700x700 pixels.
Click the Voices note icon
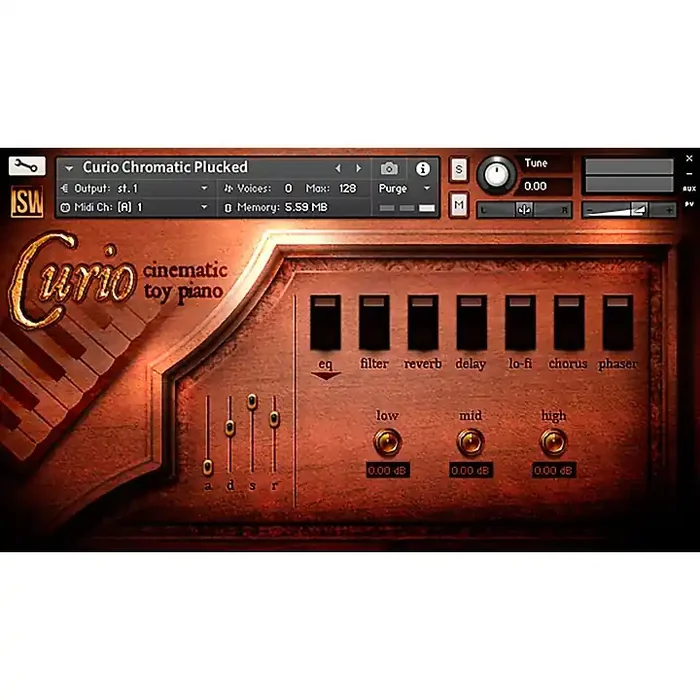228,188
